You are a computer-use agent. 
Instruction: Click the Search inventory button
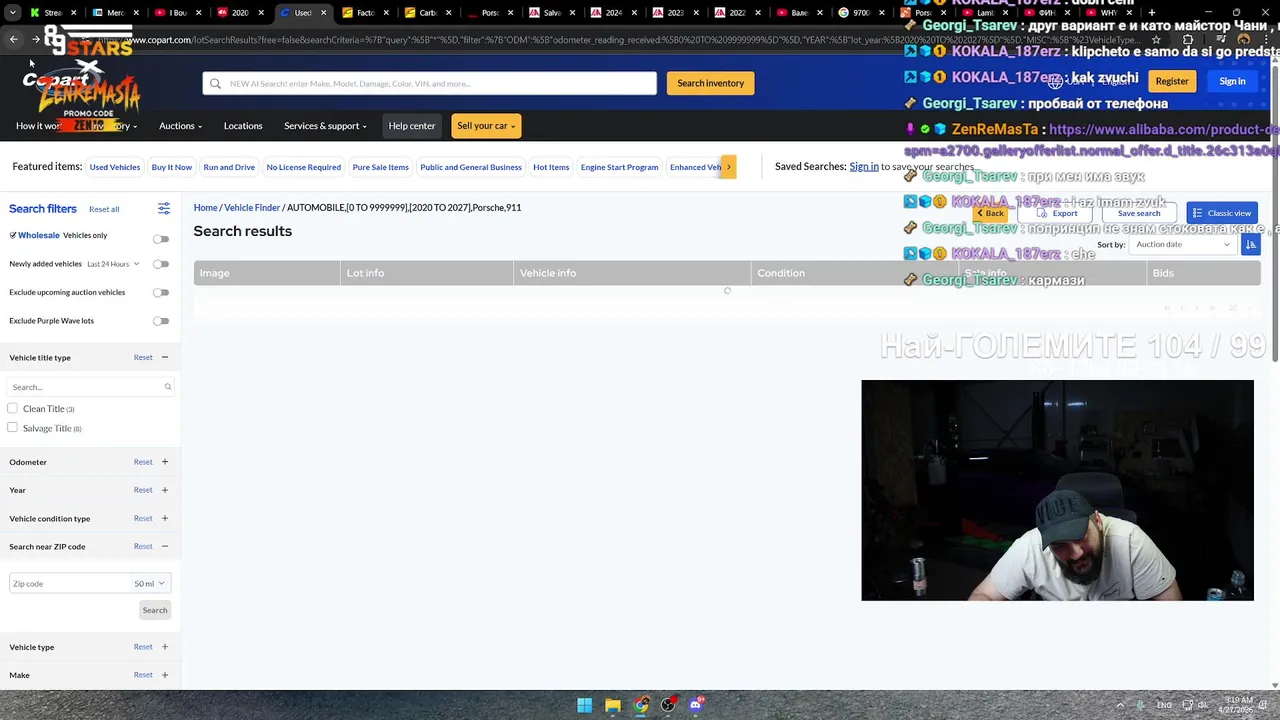pyautogui.click(x=711, y=83)
